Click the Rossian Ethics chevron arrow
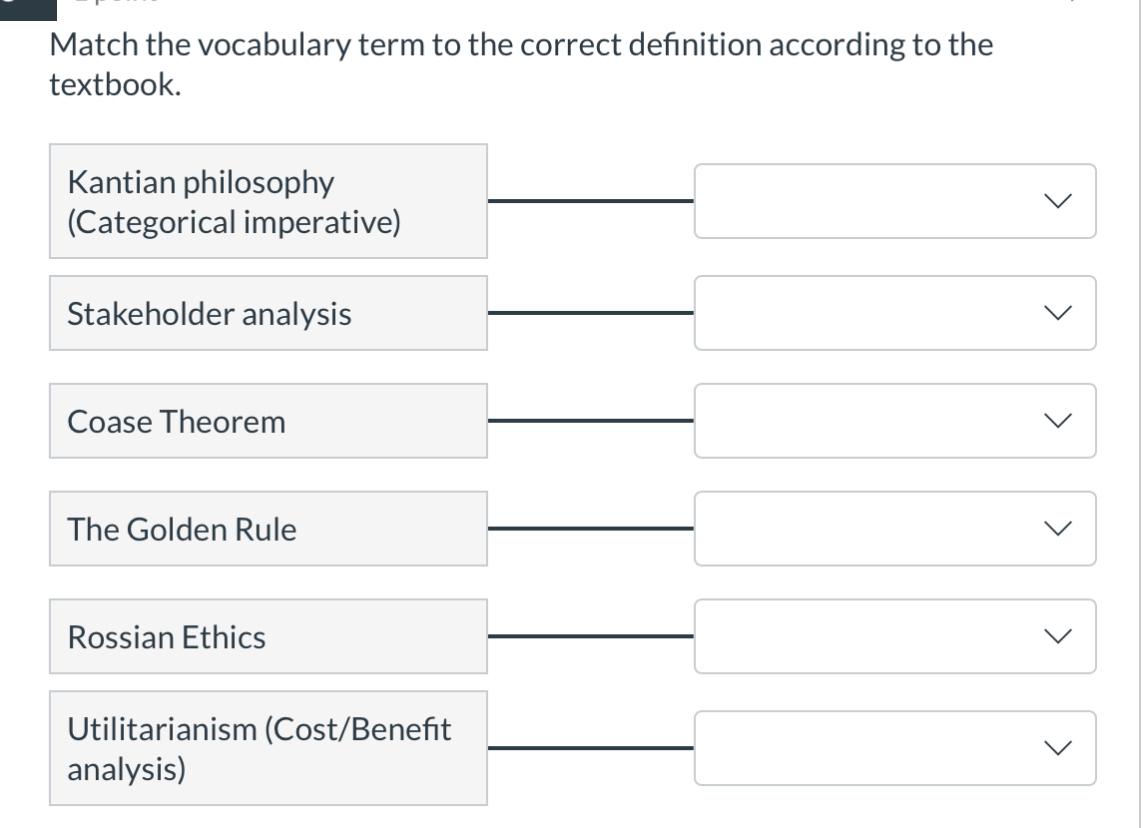The width and height of the screenshot is (1143, 828). 1056,636
